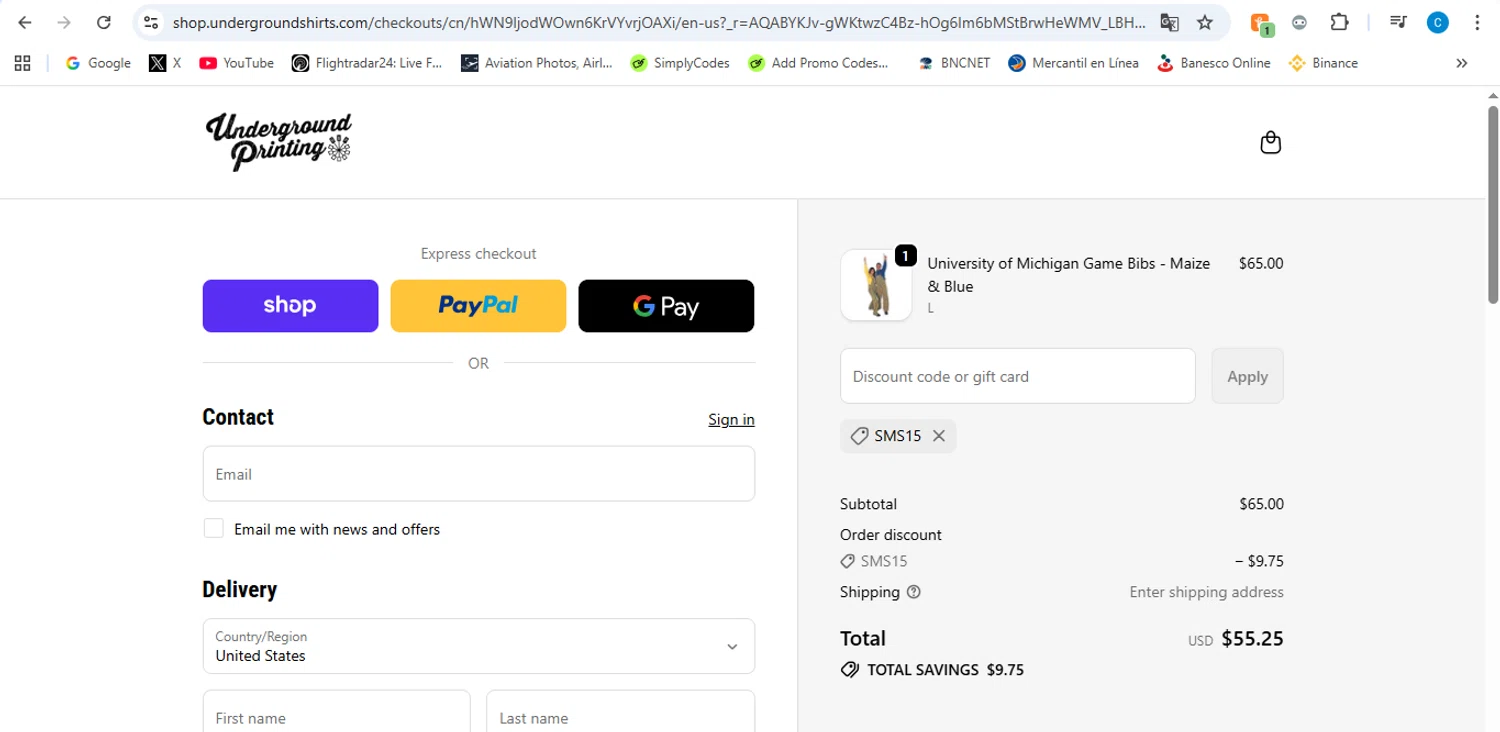Open the apps grid in bookmarks bar
The image size is (1500, 732).
coord(23,63)
